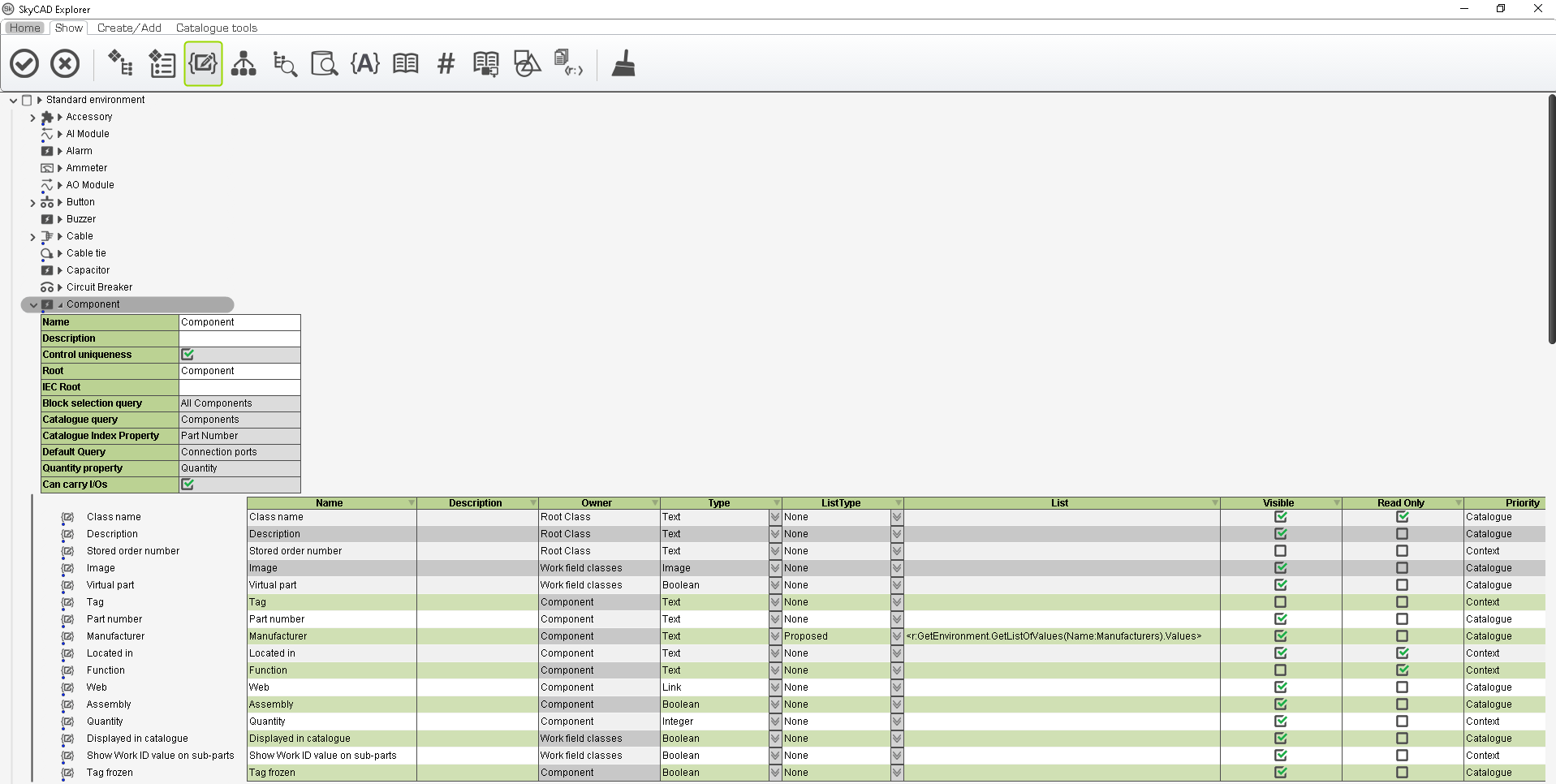Toggle the Control uniqueness checkbox
Screen dimensions: 1556x784
(188, 354)
